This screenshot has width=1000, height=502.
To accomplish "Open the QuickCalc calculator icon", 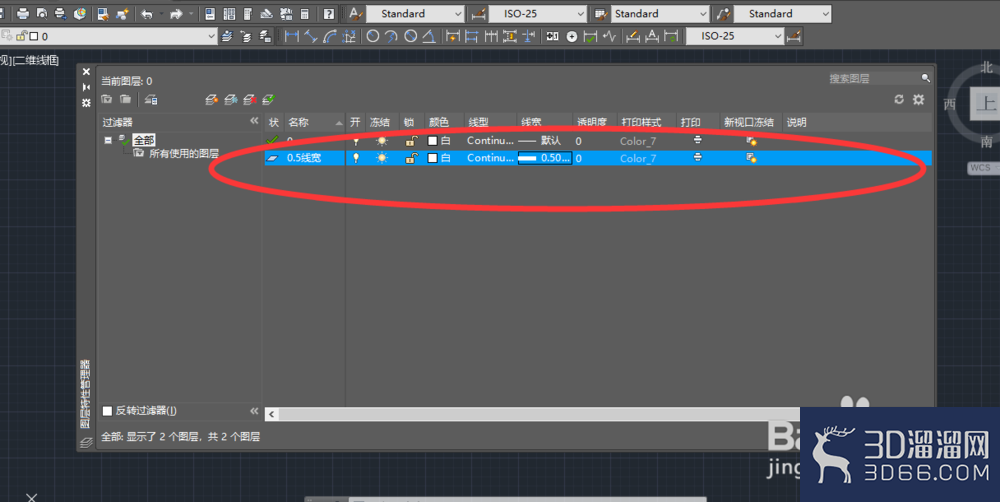I will [305, 13].
